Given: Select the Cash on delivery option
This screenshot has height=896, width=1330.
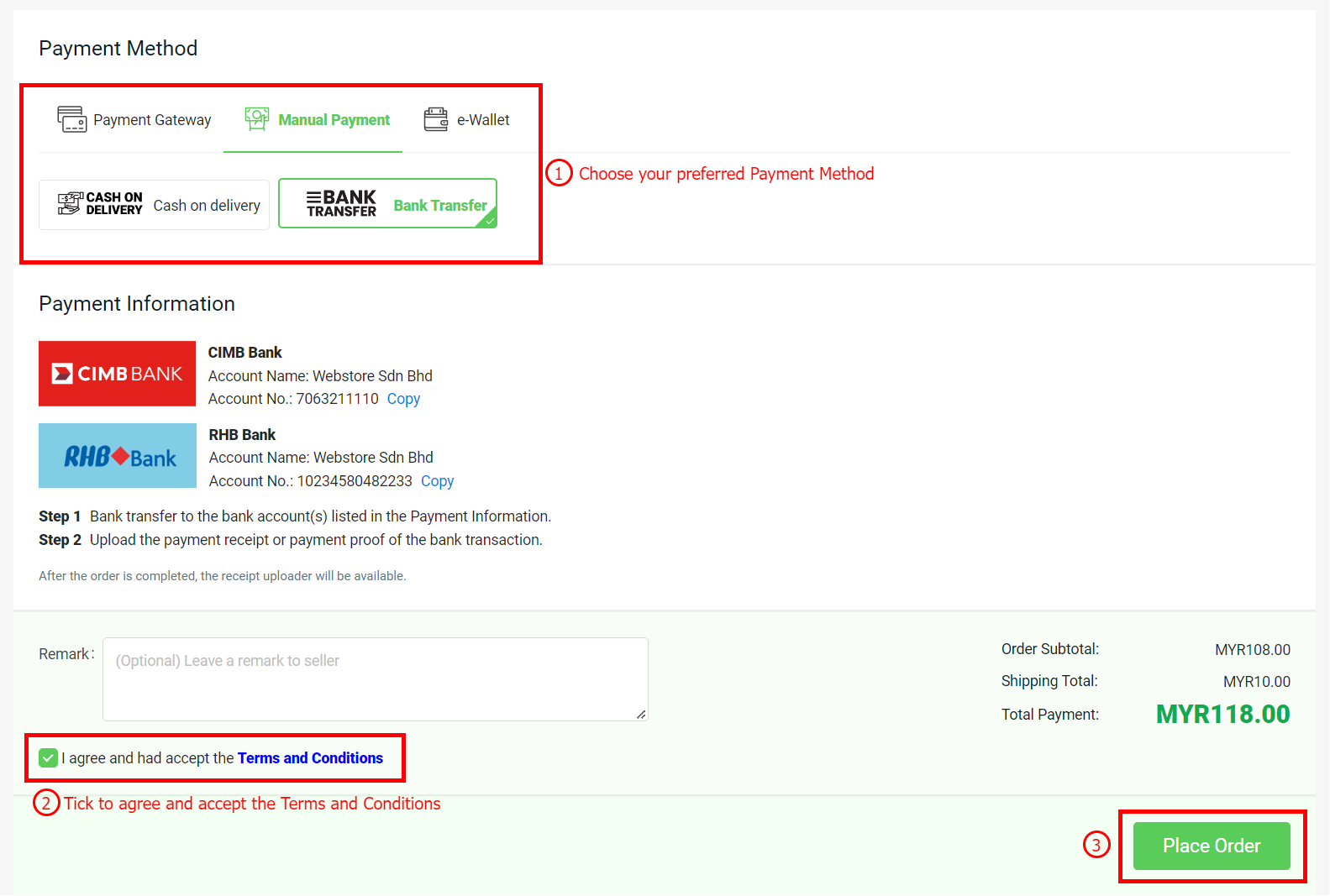Looking at the screenshot, I should pyautogui.click(x=154, y=204).
